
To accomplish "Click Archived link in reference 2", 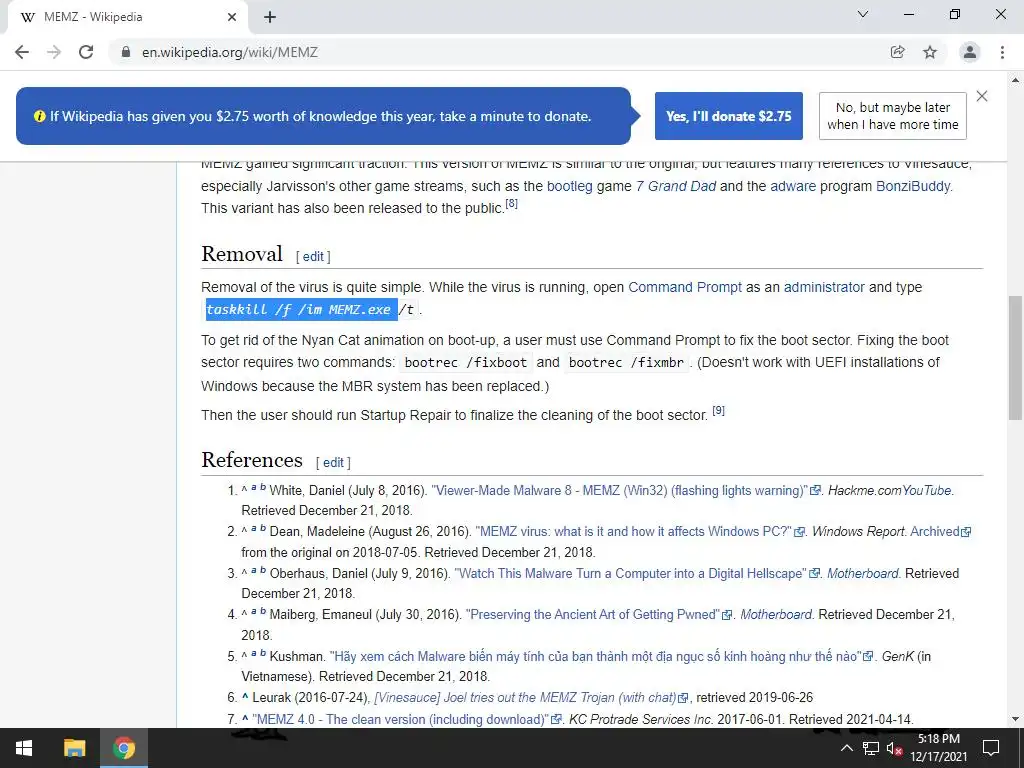I will pos(935,532).
